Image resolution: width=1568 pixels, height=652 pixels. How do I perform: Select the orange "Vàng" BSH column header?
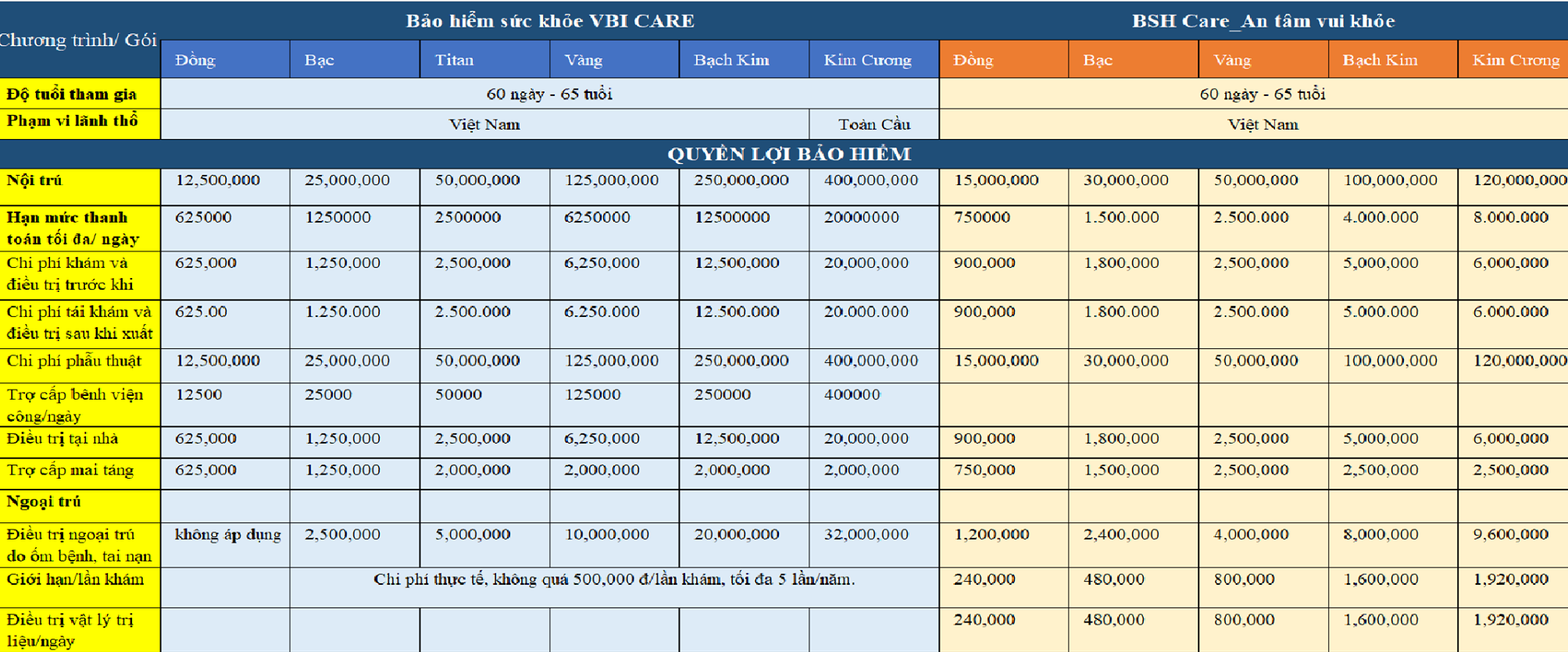1262,60
